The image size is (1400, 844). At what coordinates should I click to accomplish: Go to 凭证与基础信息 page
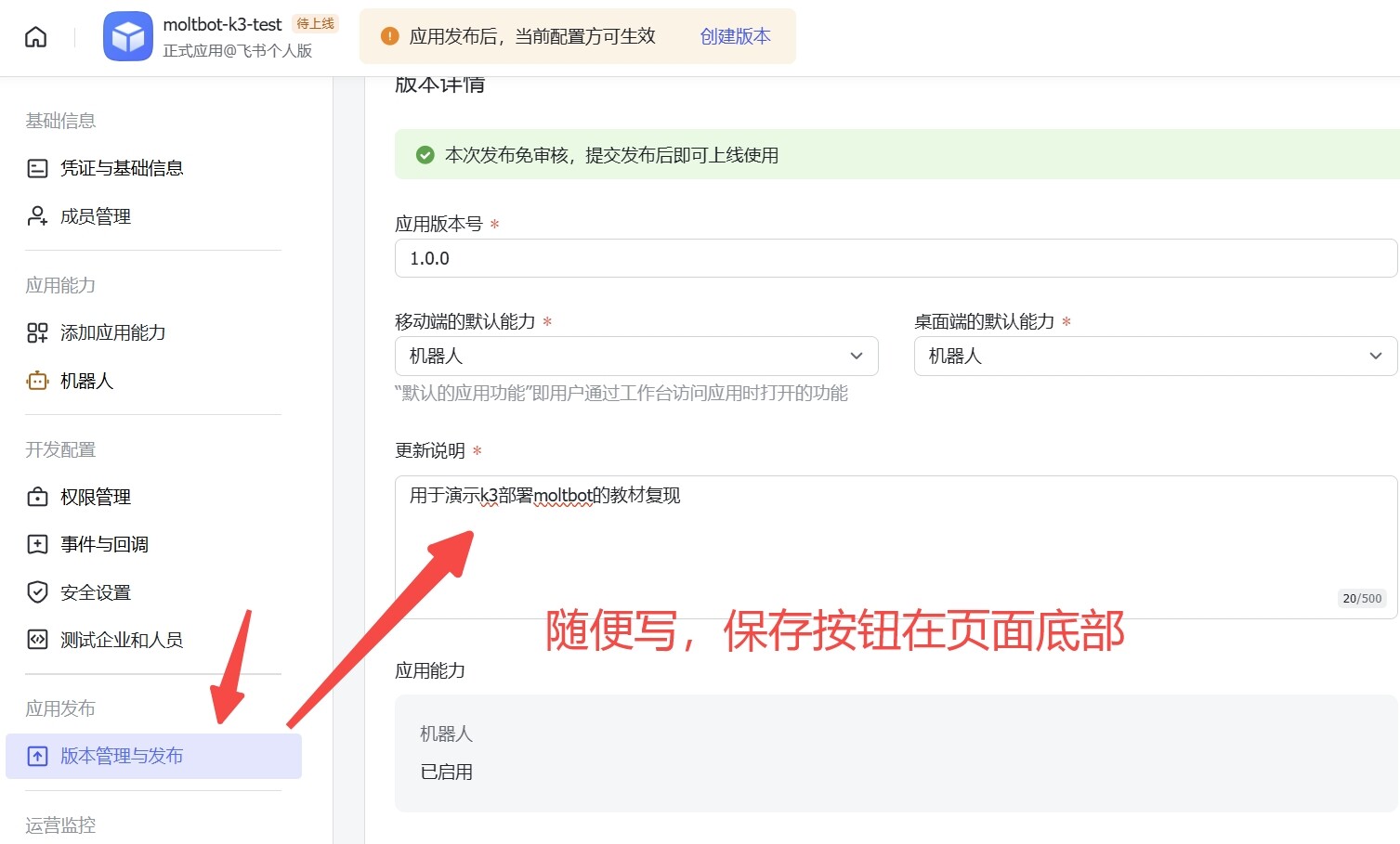point(122,168)
